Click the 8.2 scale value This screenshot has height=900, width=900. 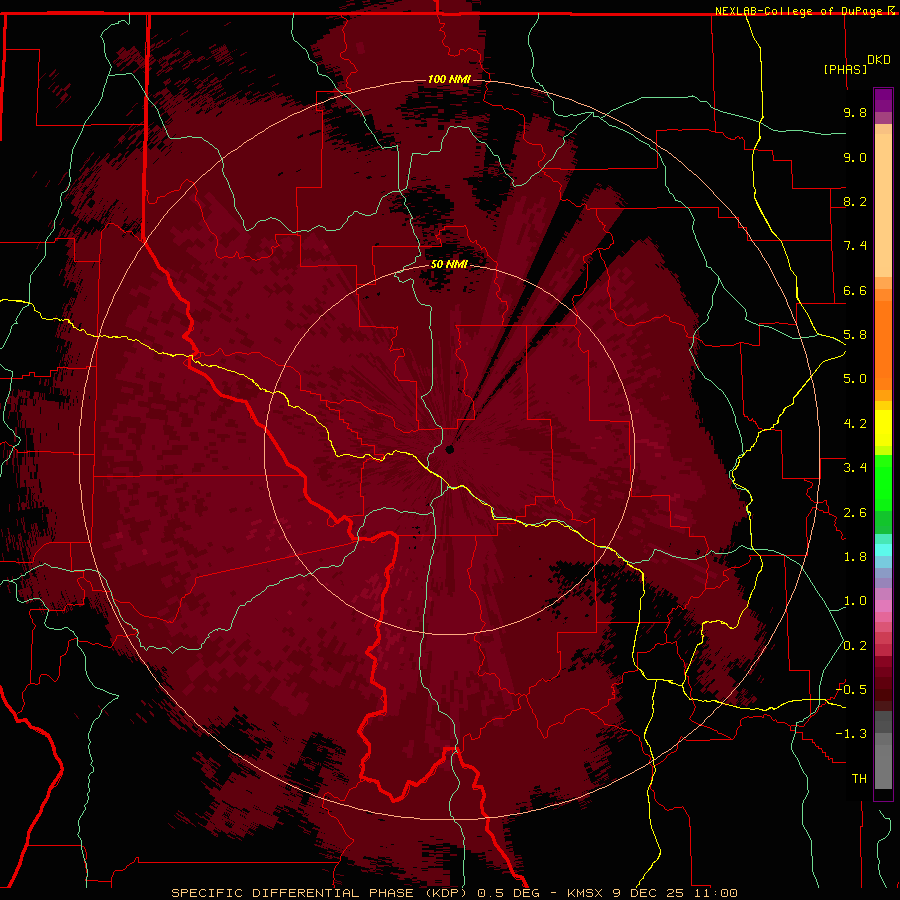pos(855,201)
